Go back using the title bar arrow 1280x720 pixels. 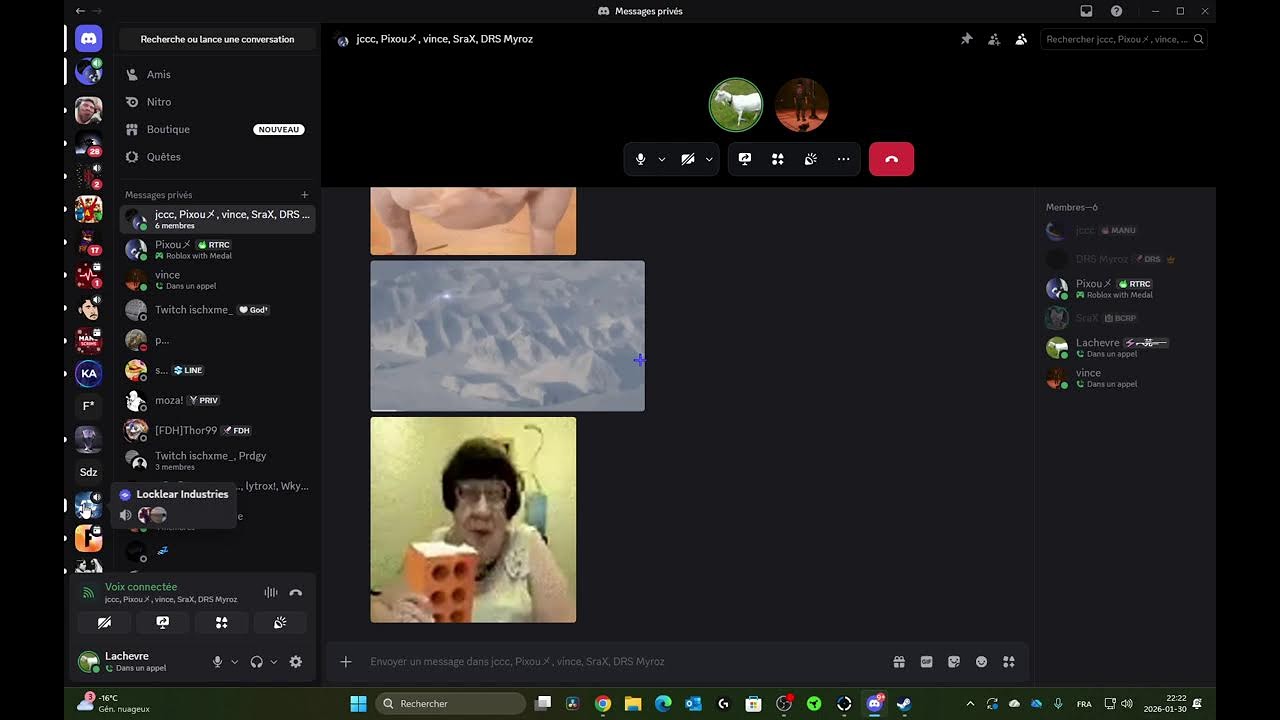pyautogui.click(x=80, y=11)
